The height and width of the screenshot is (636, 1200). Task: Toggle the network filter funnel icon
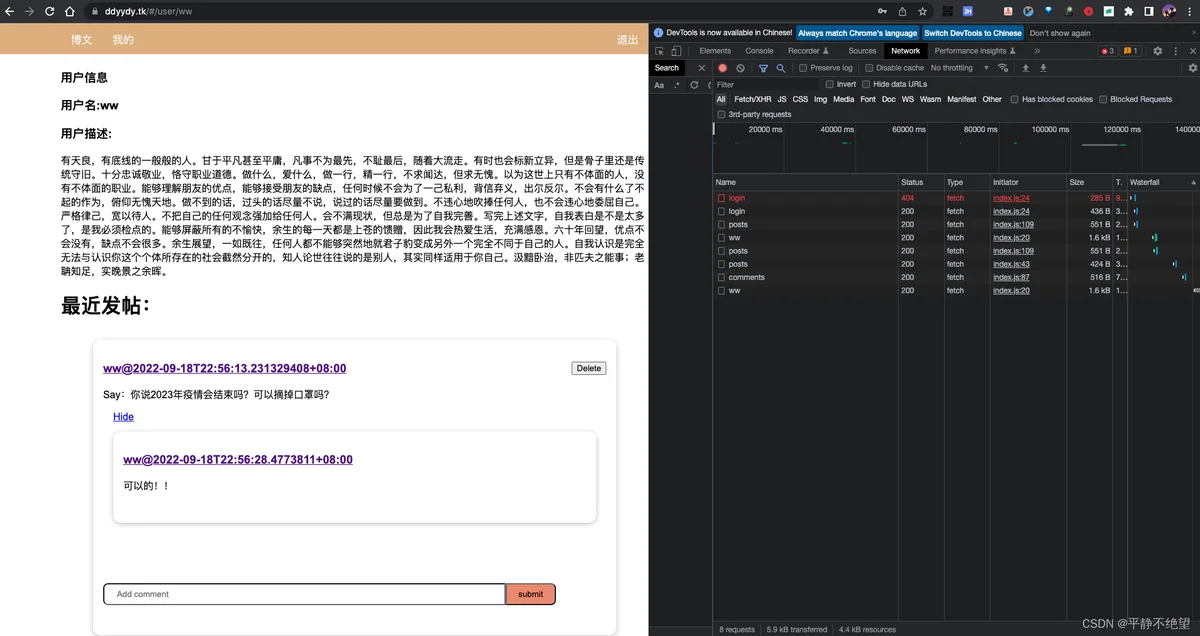click(x=763, y=68)
